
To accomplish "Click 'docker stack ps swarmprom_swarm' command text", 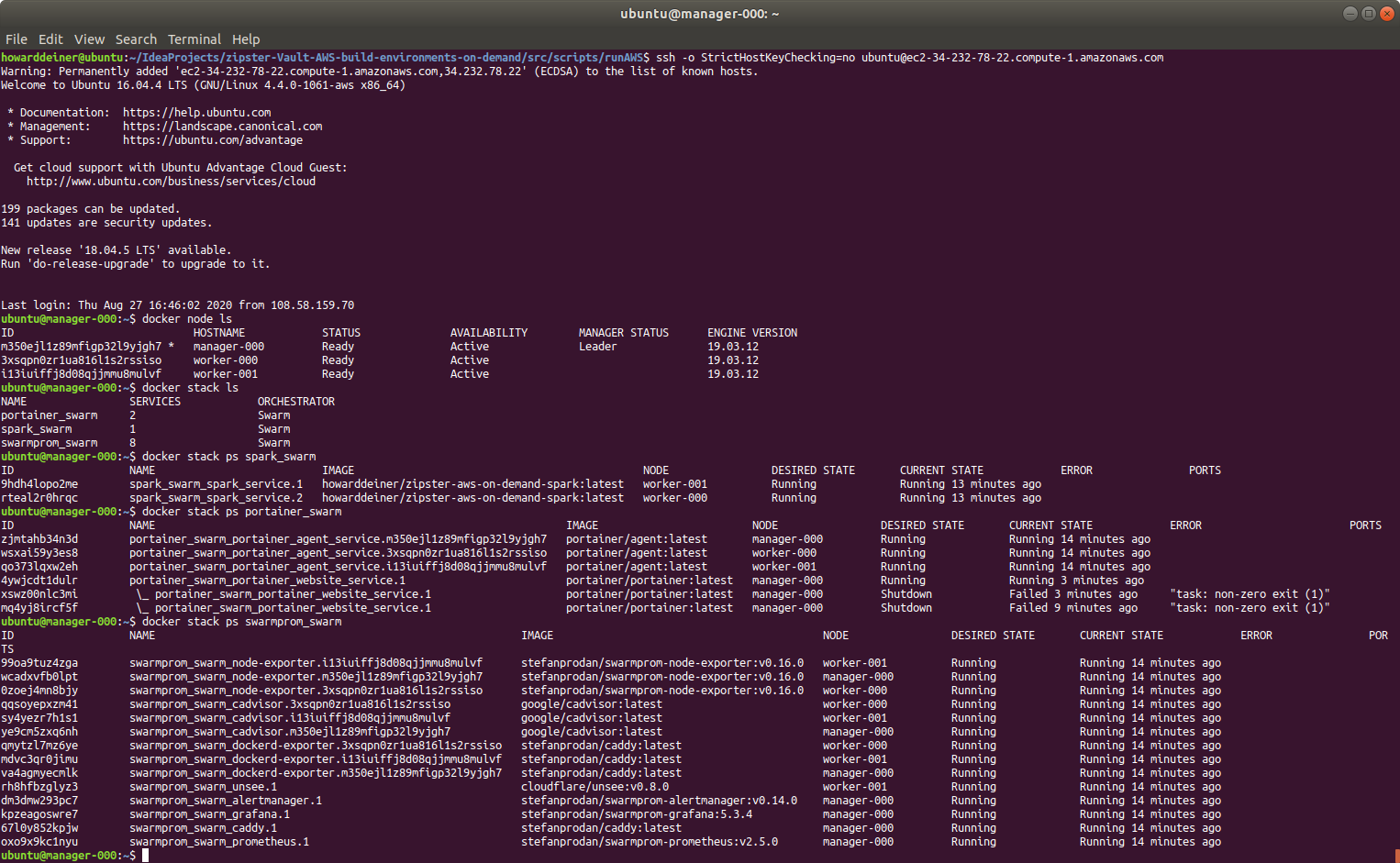I will pos(241,622).
